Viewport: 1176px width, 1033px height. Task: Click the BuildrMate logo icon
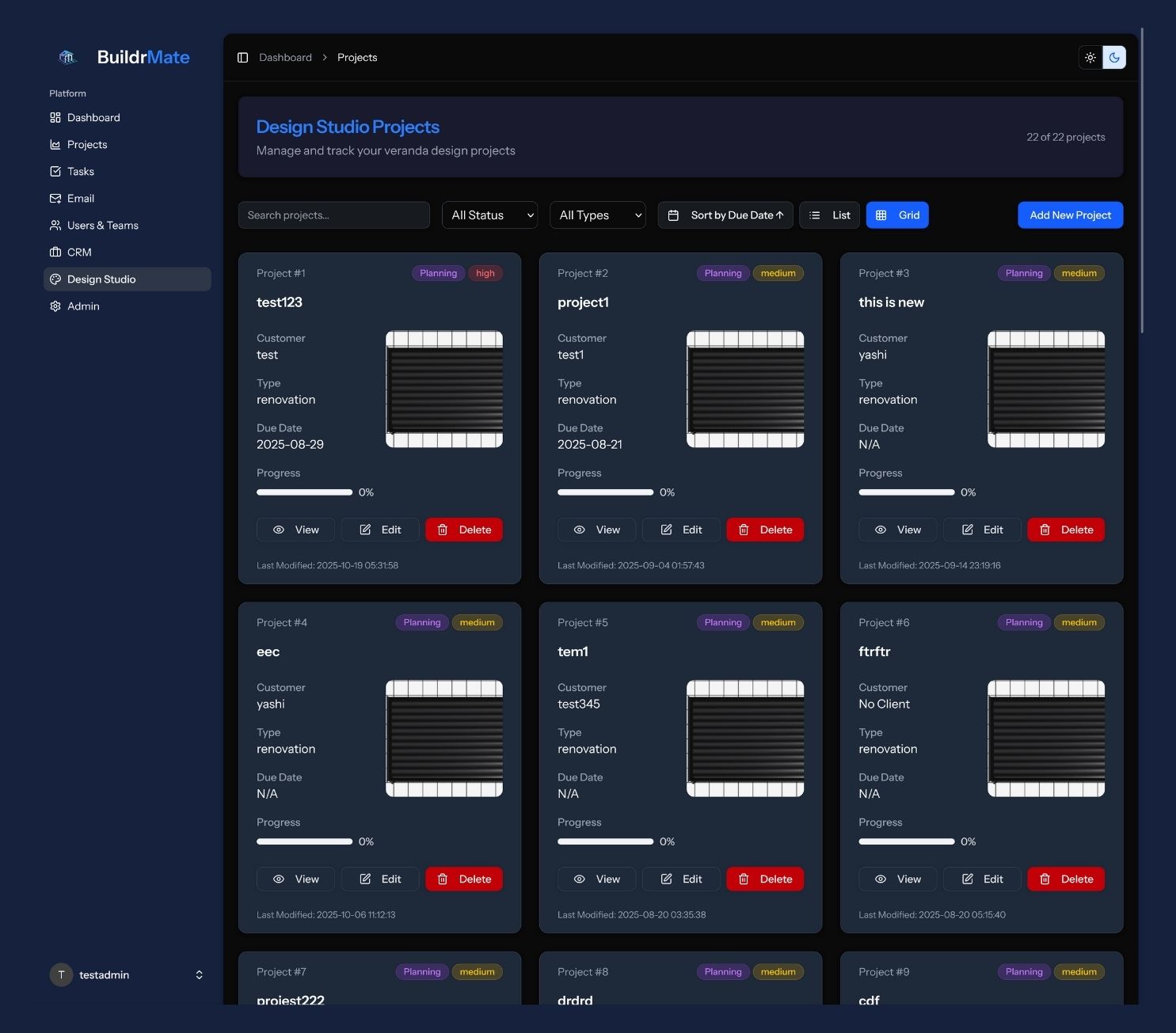[x=67, y=56]
